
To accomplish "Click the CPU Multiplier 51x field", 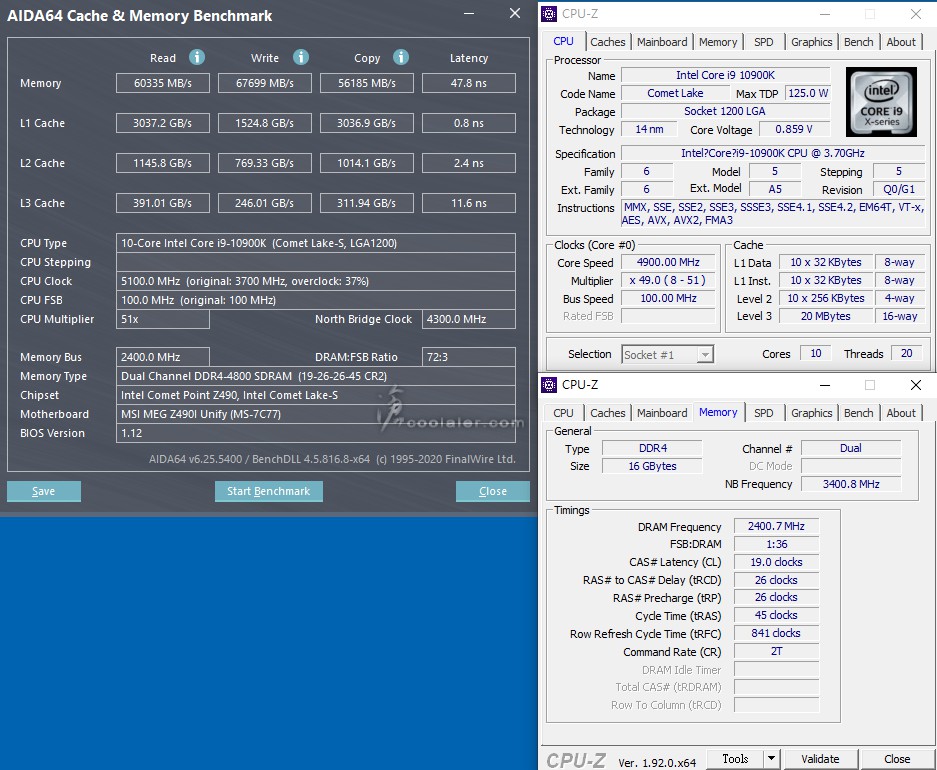I will coord(163,319).
